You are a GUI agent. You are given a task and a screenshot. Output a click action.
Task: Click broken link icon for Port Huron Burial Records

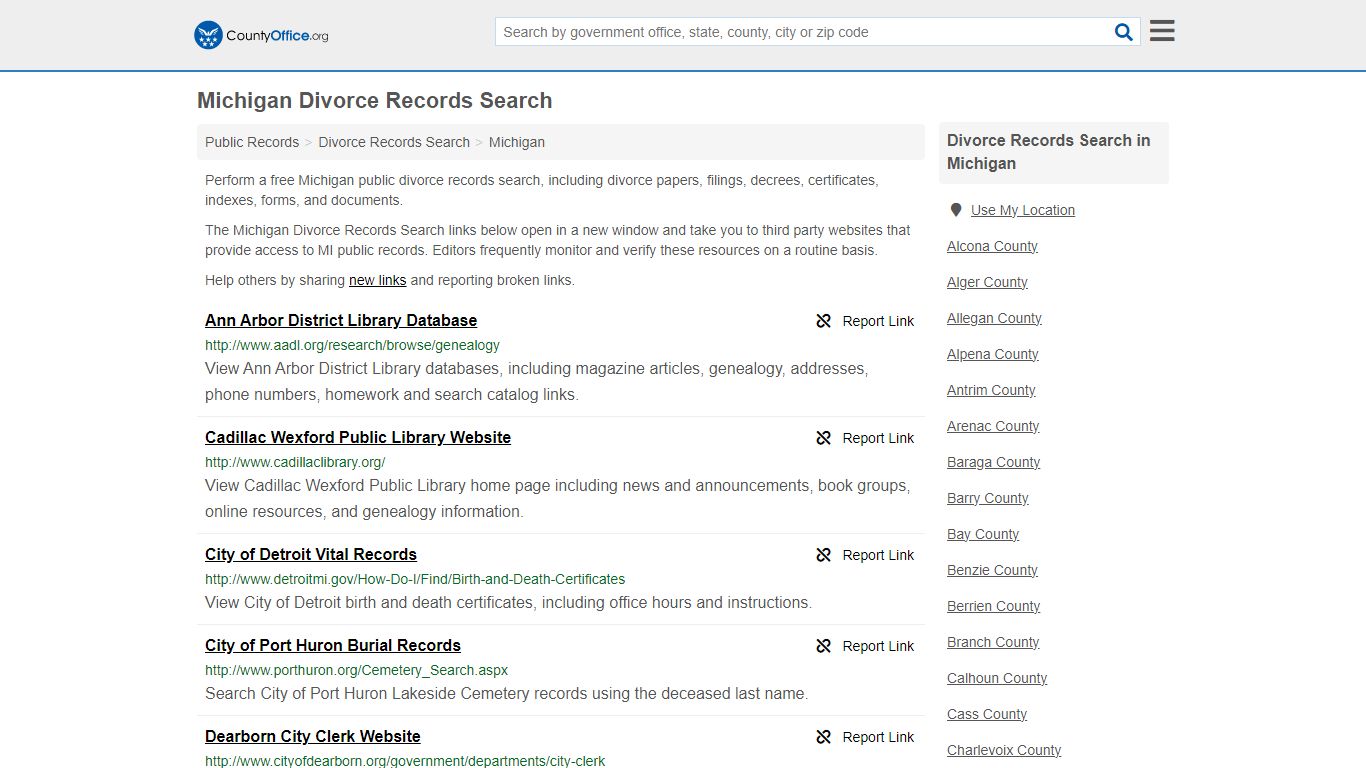824,646
